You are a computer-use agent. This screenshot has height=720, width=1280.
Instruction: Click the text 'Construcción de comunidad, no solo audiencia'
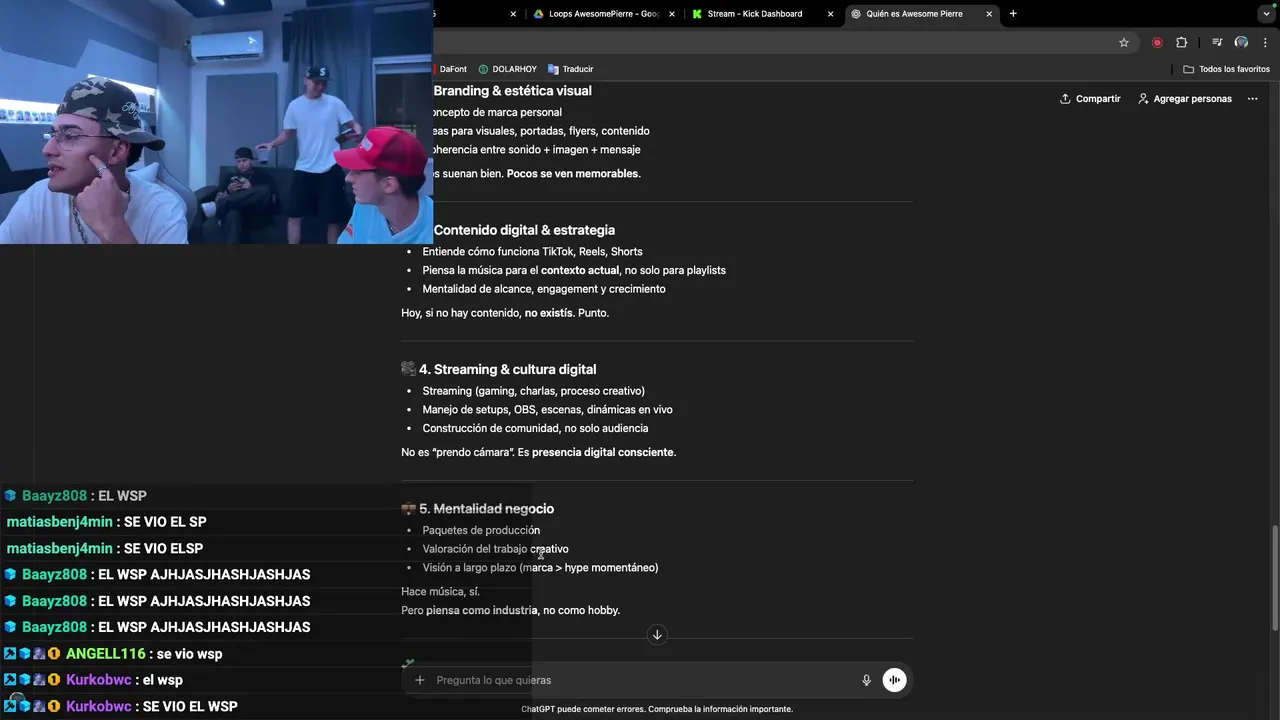(535, 428)
